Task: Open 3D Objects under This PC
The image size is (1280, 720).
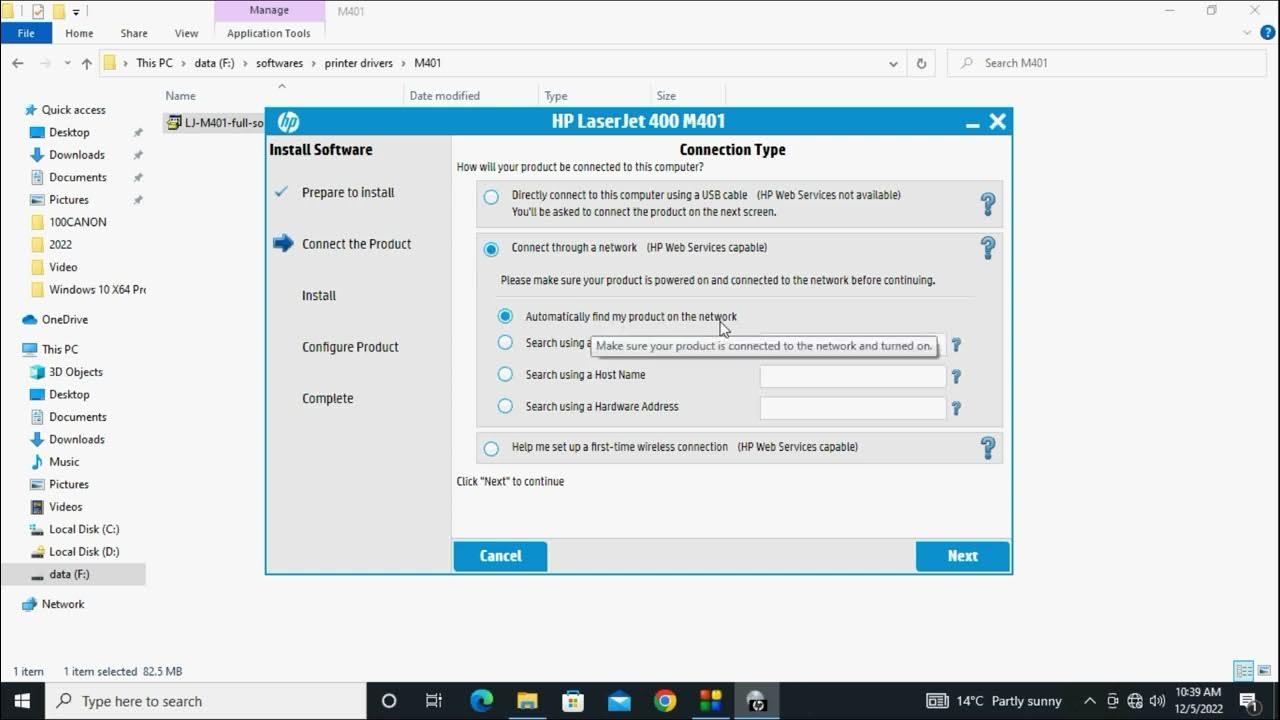Action: coord(76,372)
